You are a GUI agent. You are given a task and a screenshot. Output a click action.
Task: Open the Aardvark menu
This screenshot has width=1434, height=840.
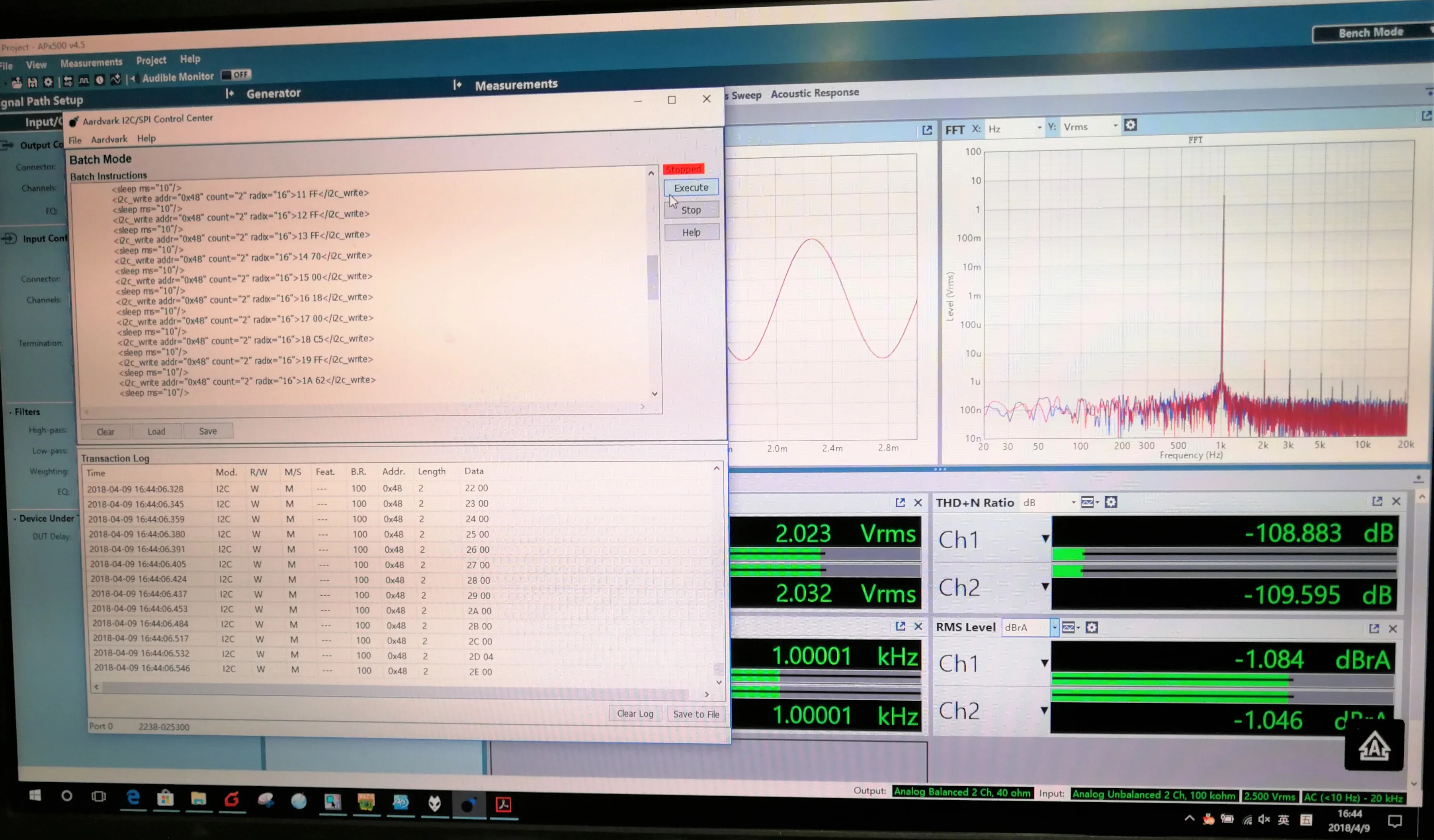pyautogui.click(x=109, y=139)
